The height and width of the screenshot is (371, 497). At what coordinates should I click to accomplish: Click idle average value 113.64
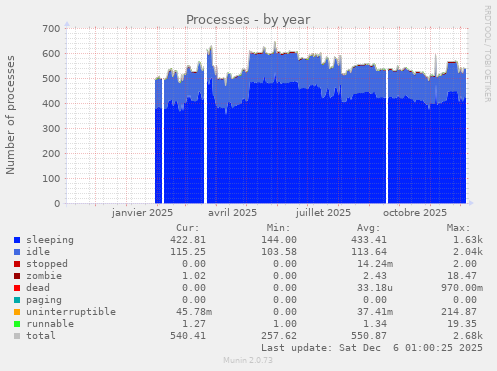(x=369, y=252)
